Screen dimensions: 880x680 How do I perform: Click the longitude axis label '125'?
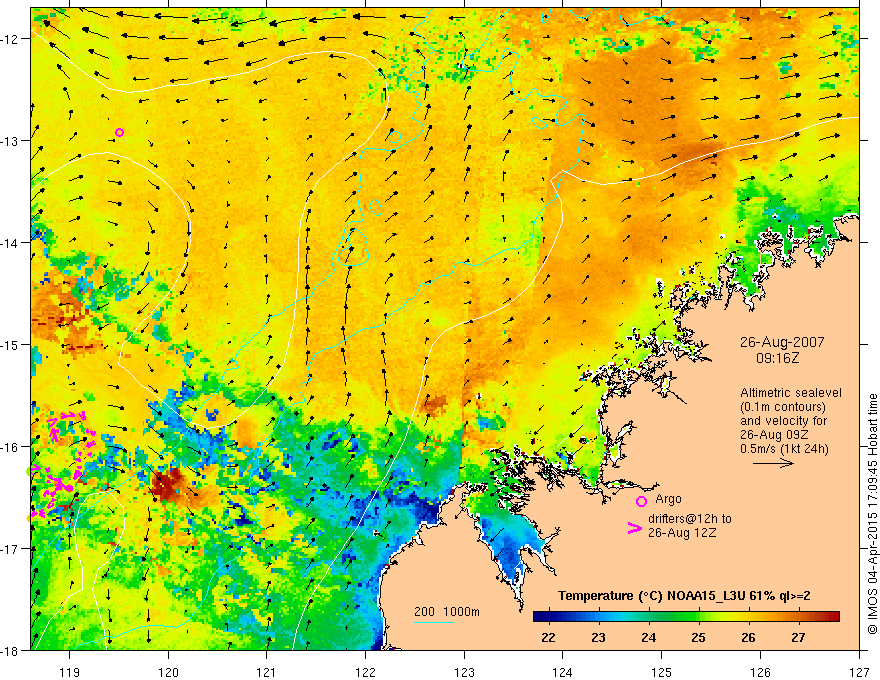point(662,672)
